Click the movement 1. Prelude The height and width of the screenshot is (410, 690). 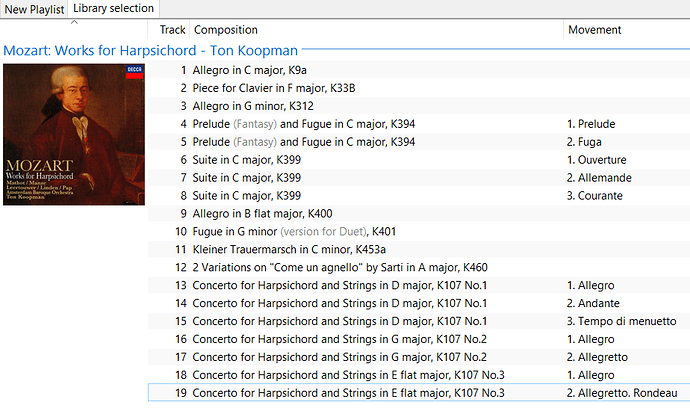[591, 124]
